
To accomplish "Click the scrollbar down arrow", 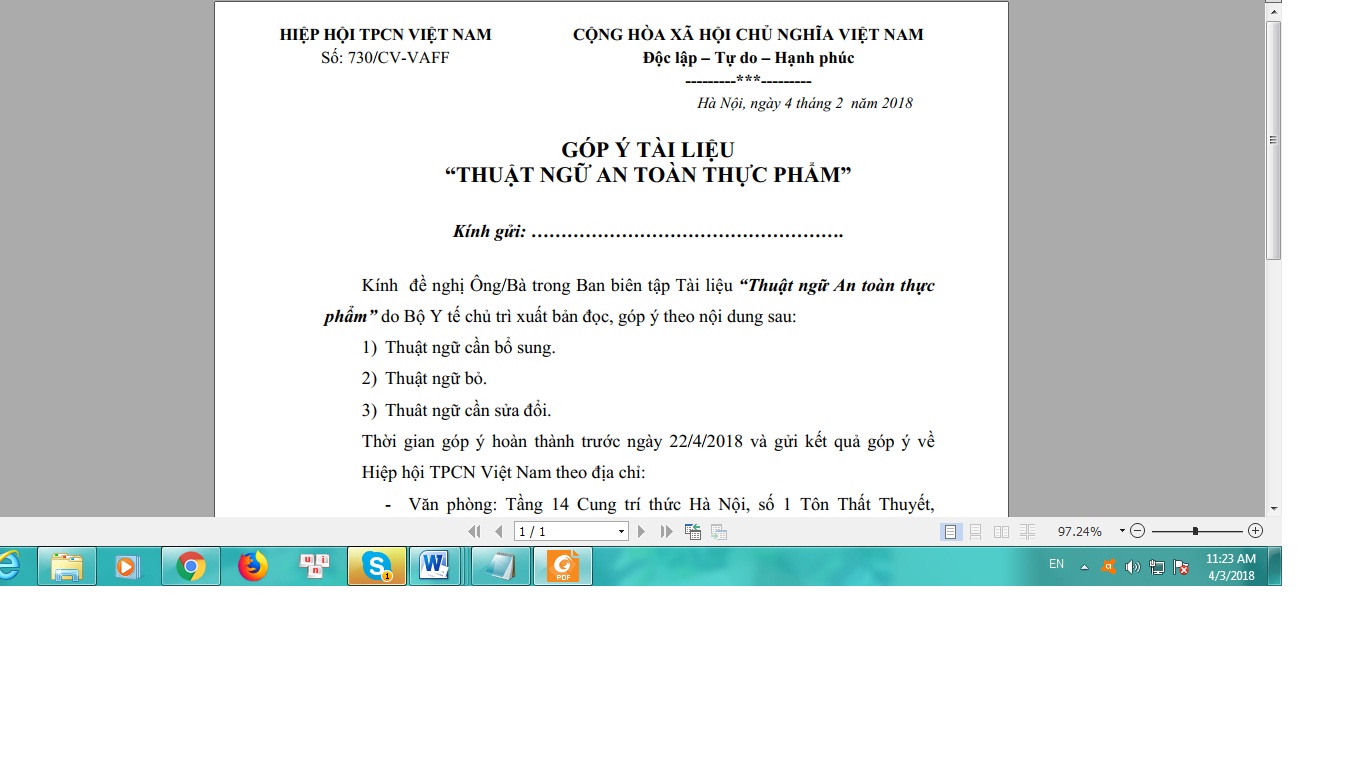I will click(x=1273, y=509).
